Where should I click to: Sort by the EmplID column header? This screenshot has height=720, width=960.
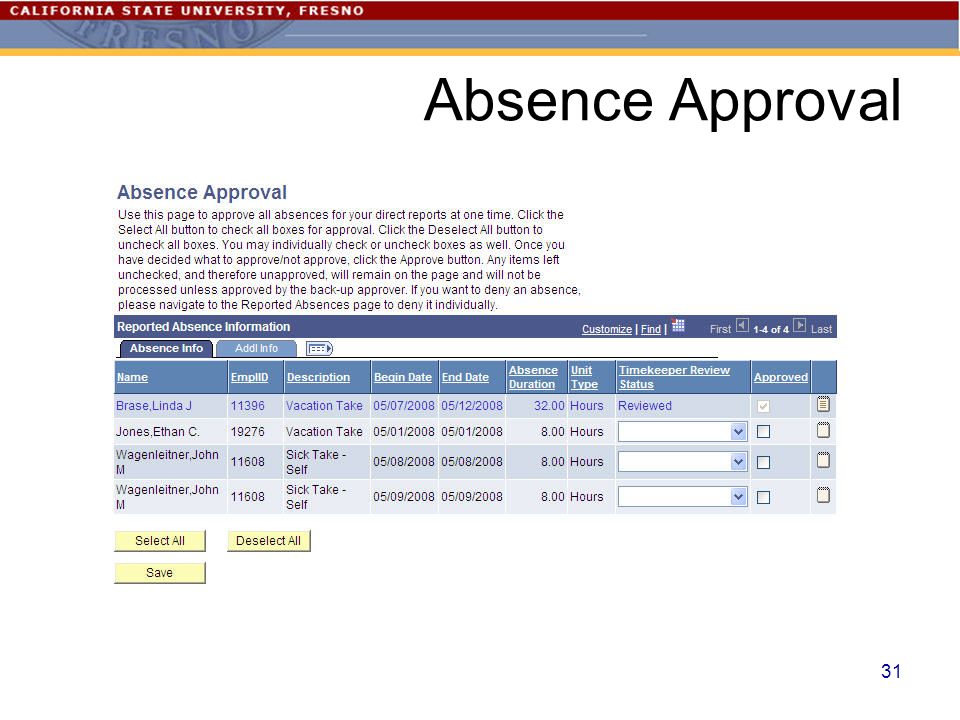pos(249,377)
